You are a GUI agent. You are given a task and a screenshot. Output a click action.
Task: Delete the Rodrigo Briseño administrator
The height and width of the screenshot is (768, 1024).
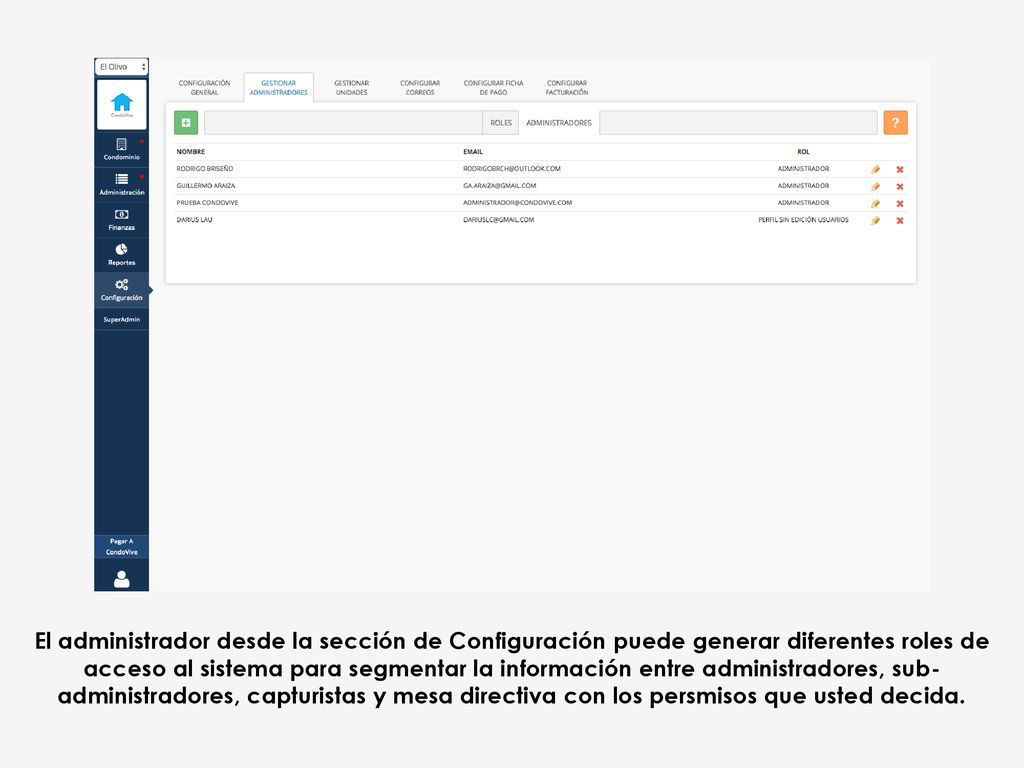900,169
